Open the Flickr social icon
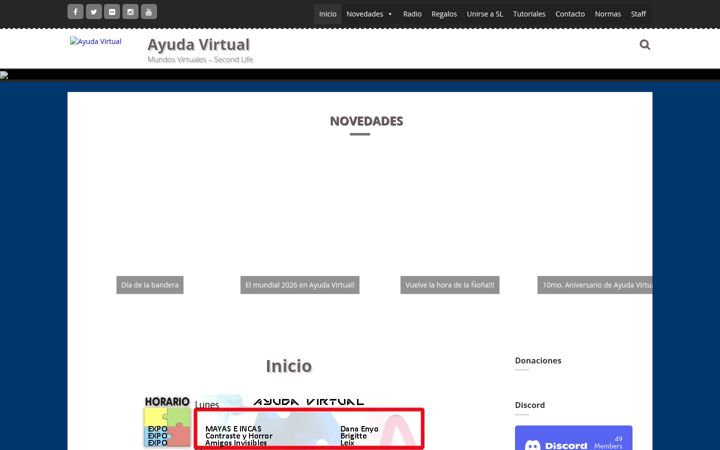The height and width of the screenshot is (450, 720). (112, 11)
